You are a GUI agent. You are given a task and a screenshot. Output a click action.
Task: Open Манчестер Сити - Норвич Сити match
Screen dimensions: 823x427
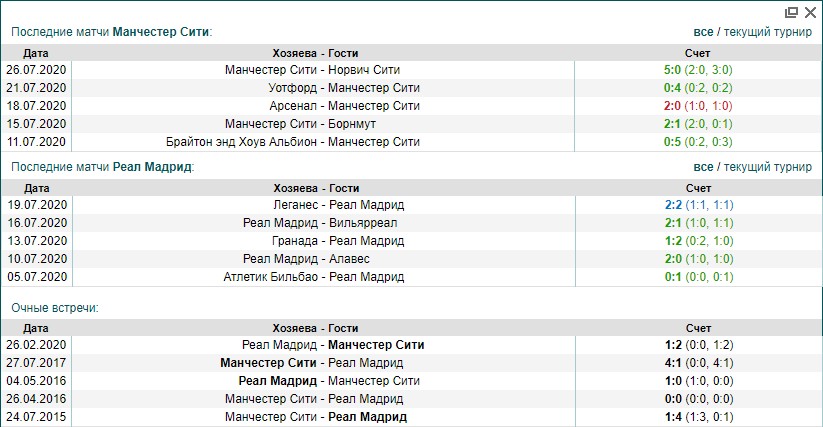click(x=322, y=70)
